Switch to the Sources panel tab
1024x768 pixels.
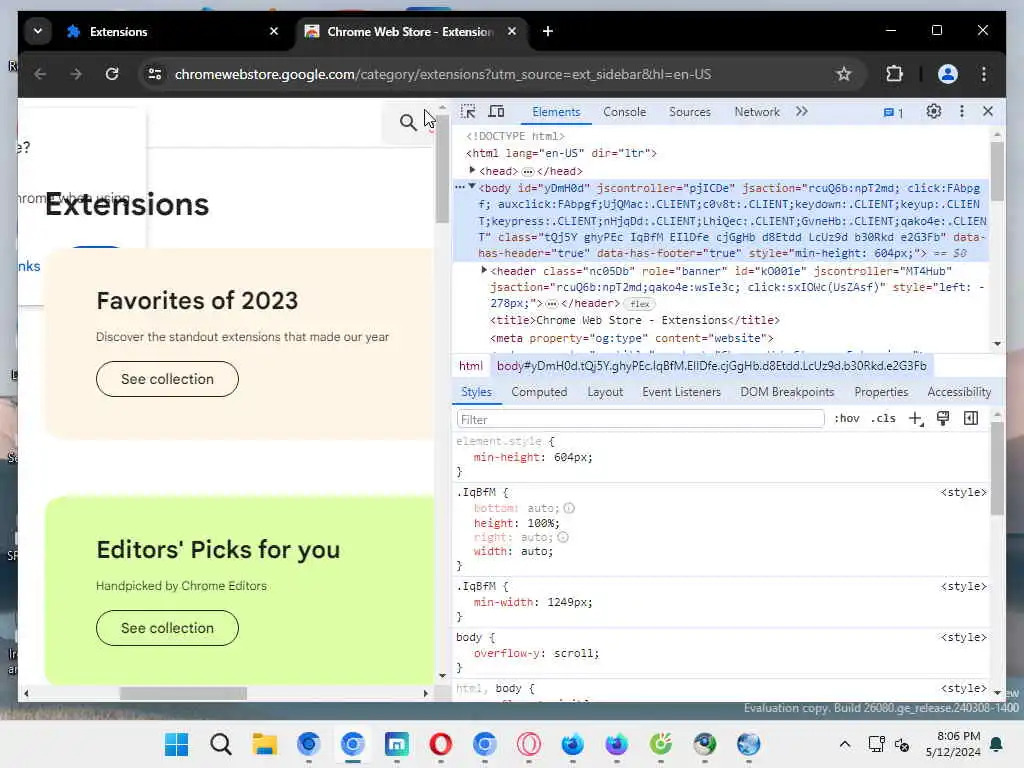(690, 112)
